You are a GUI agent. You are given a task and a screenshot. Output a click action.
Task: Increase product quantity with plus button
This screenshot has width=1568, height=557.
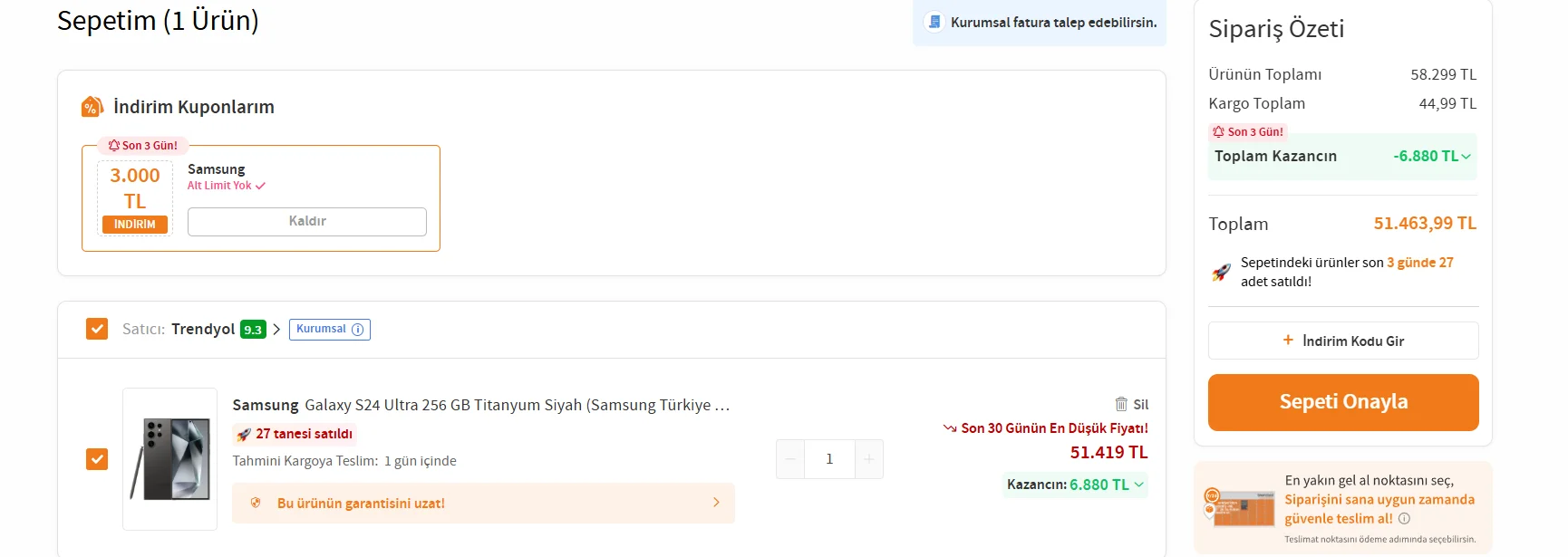click(868, 459)
